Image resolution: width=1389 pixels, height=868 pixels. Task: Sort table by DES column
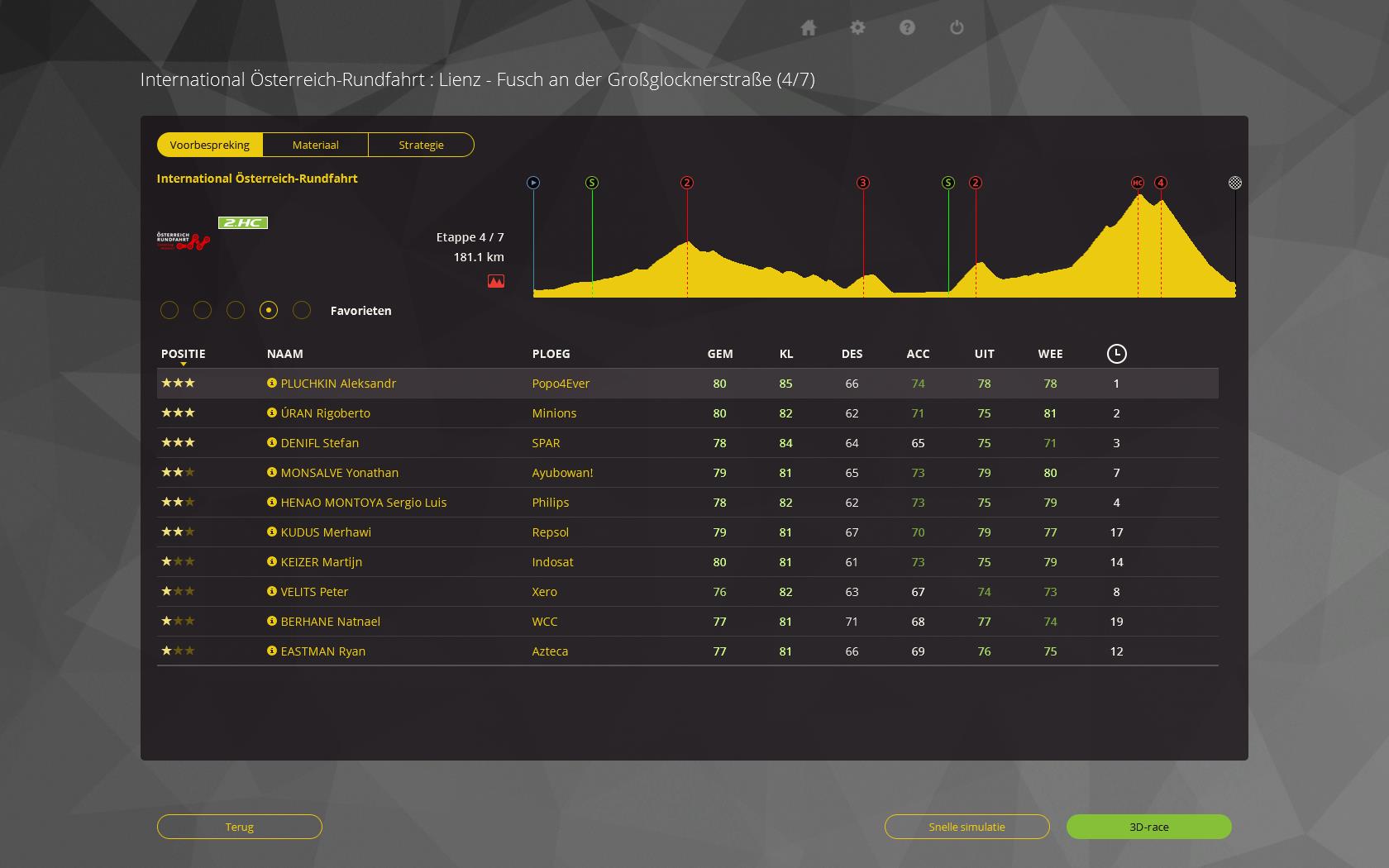pos(852,354)
